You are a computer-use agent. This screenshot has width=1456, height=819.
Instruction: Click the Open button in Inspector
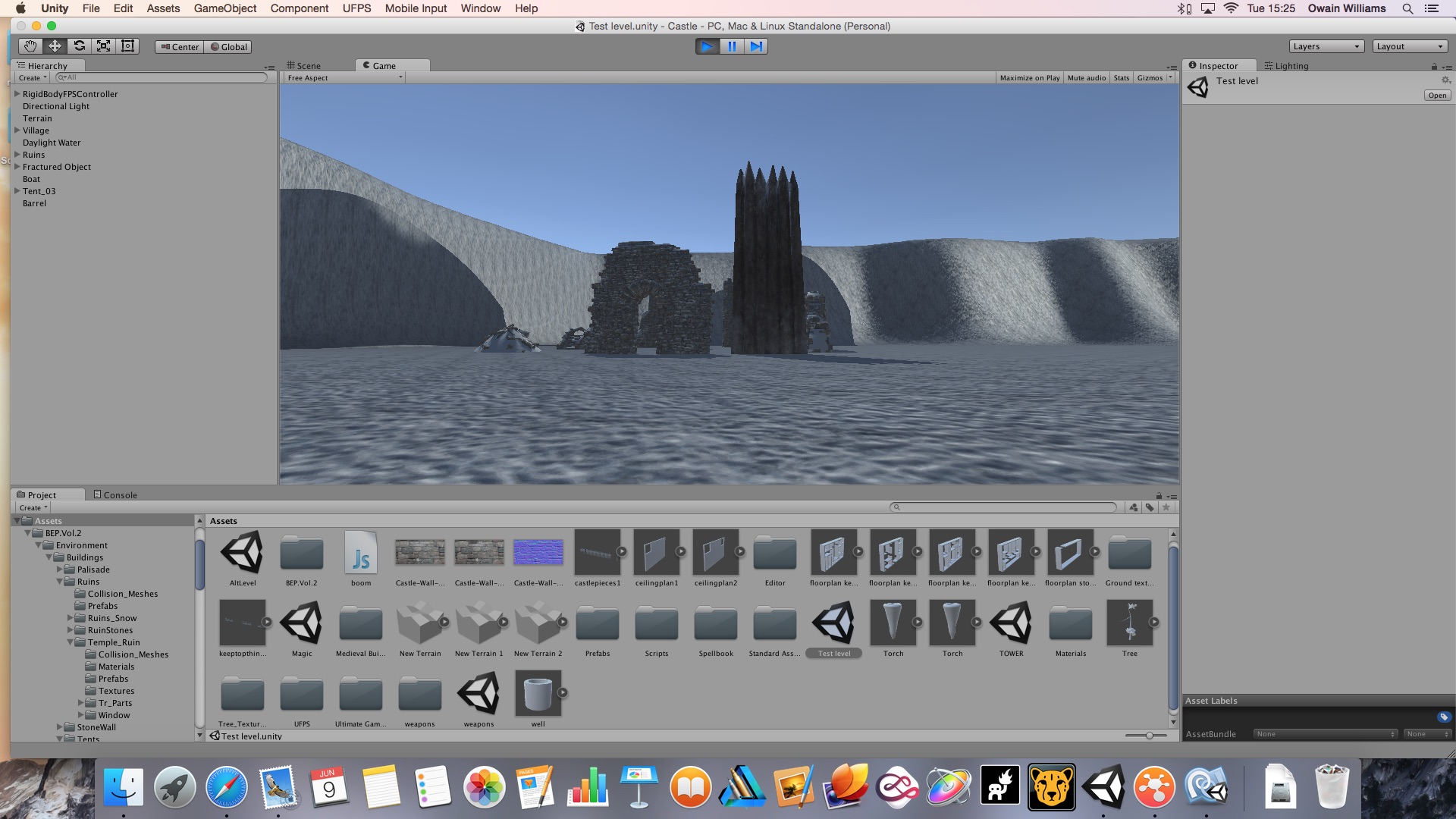pyautogui.click(x=1436, y=96)
